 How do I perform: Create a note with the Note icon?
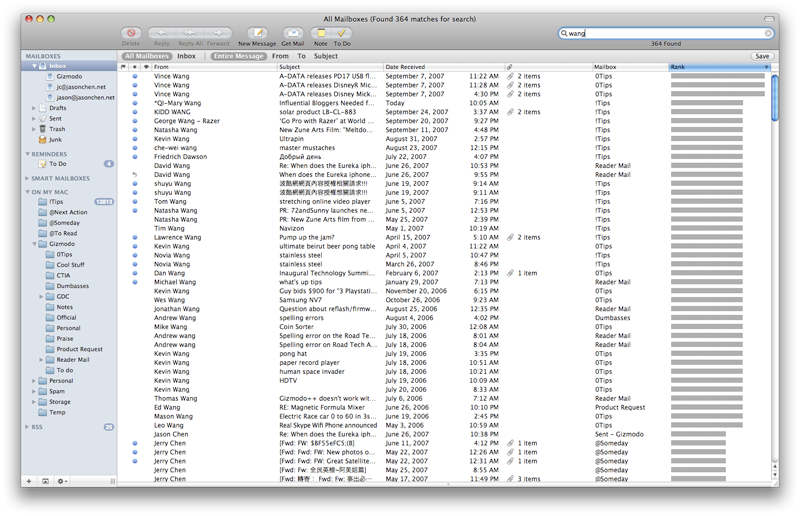click(x=321, y=33)
